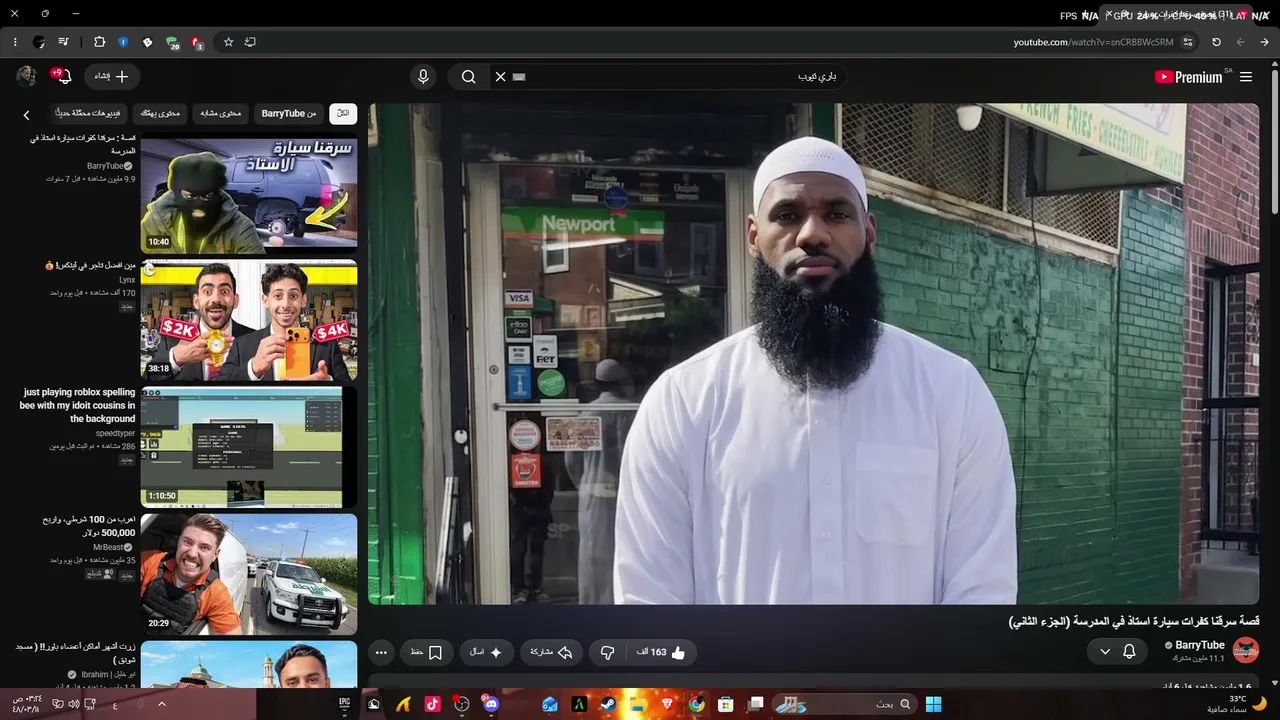Select the 'محتوى يهمّك' filter chip

pos(160,113)
